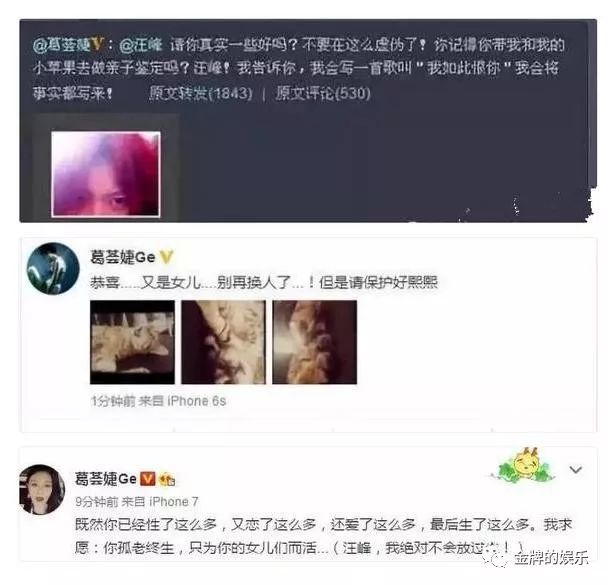
Task: Click the gold V badge in the dark top post
Action: click(x=97, y=45)
